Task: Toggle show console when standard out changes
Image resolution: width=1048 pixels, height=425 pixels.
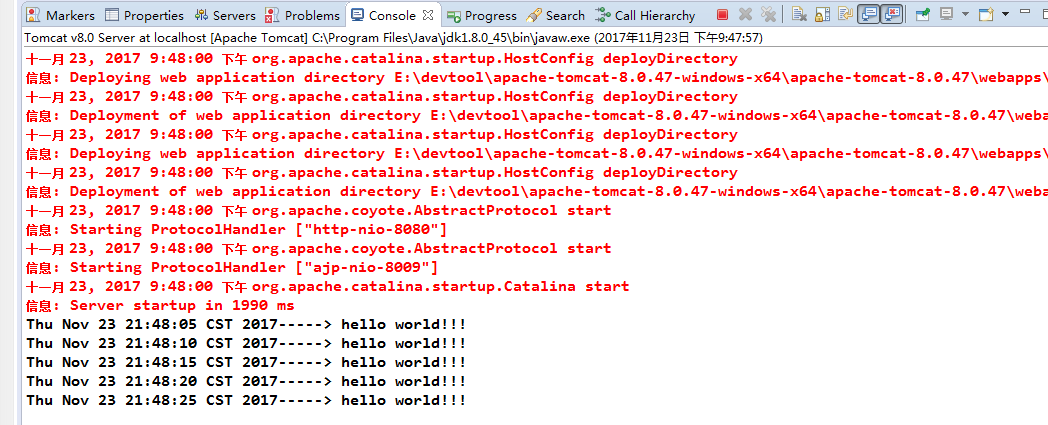Action: [868, 14]
